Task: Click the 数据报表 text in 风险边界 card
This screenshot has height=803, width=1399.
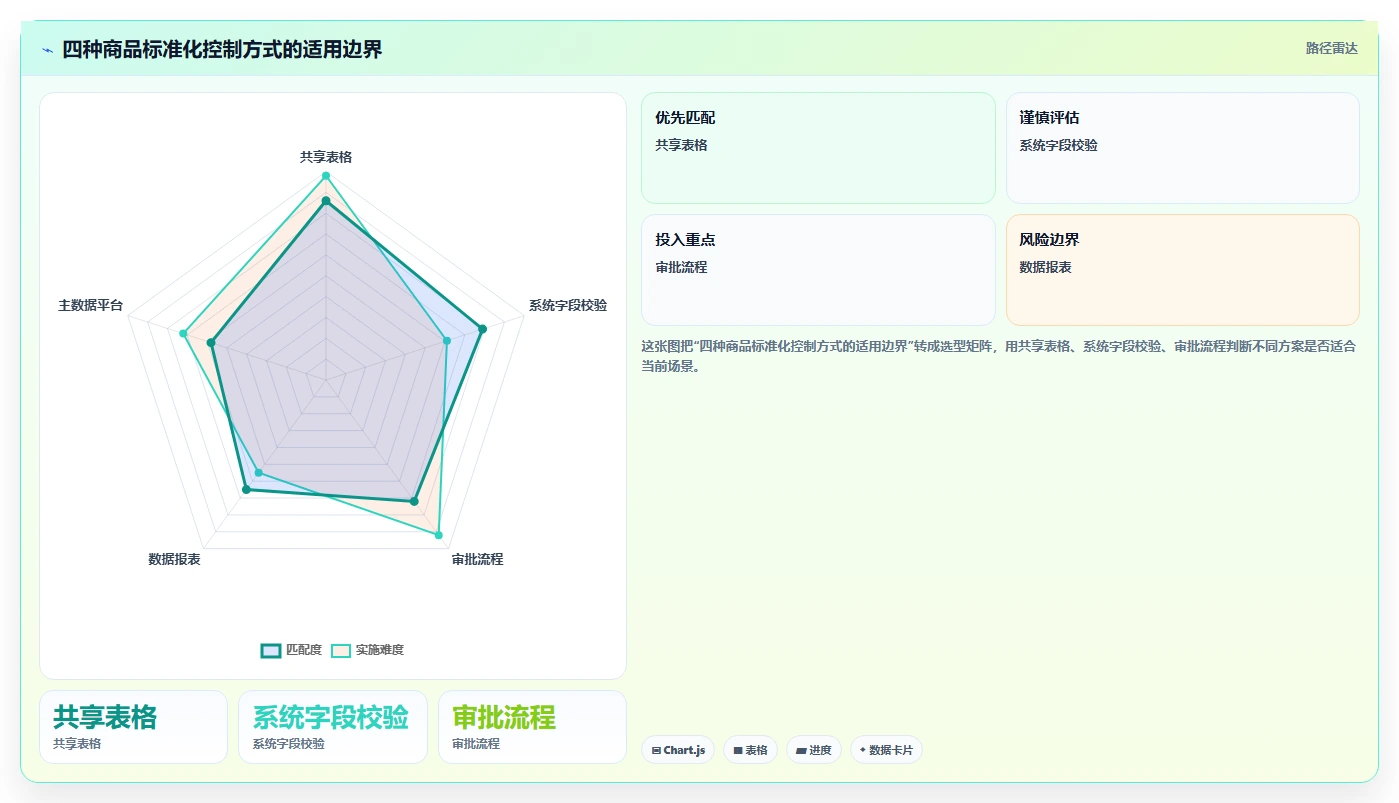Action: point(1045,267)
